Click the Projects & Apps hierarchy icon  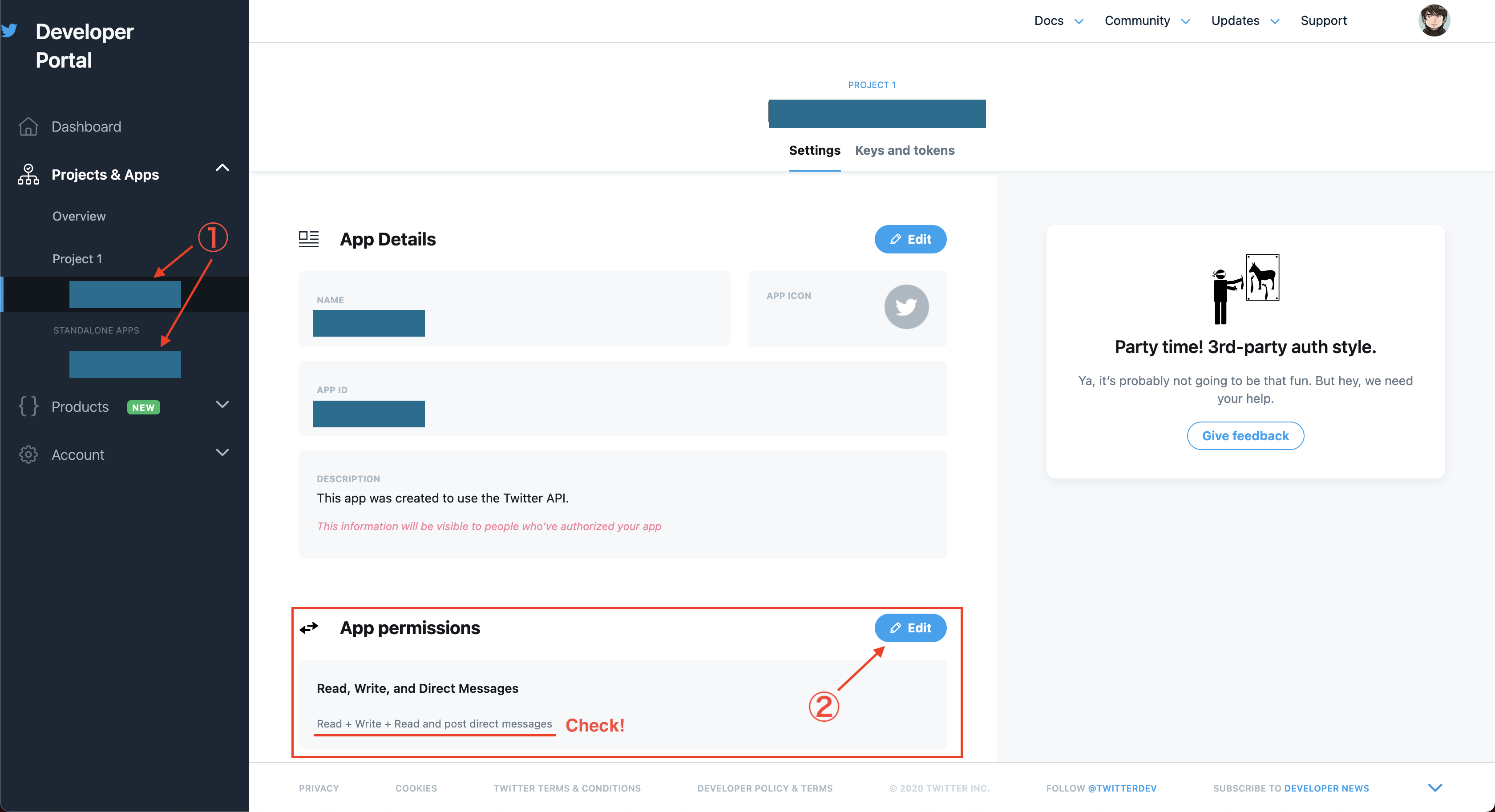pyautogui.click(x=28, y=174)
